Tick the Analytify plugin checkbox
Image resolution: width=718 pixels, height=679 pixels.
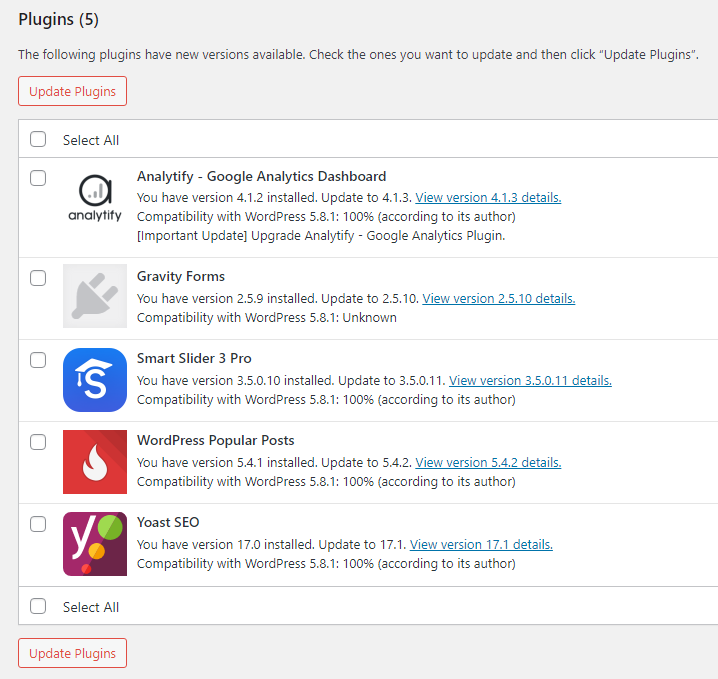38,178
